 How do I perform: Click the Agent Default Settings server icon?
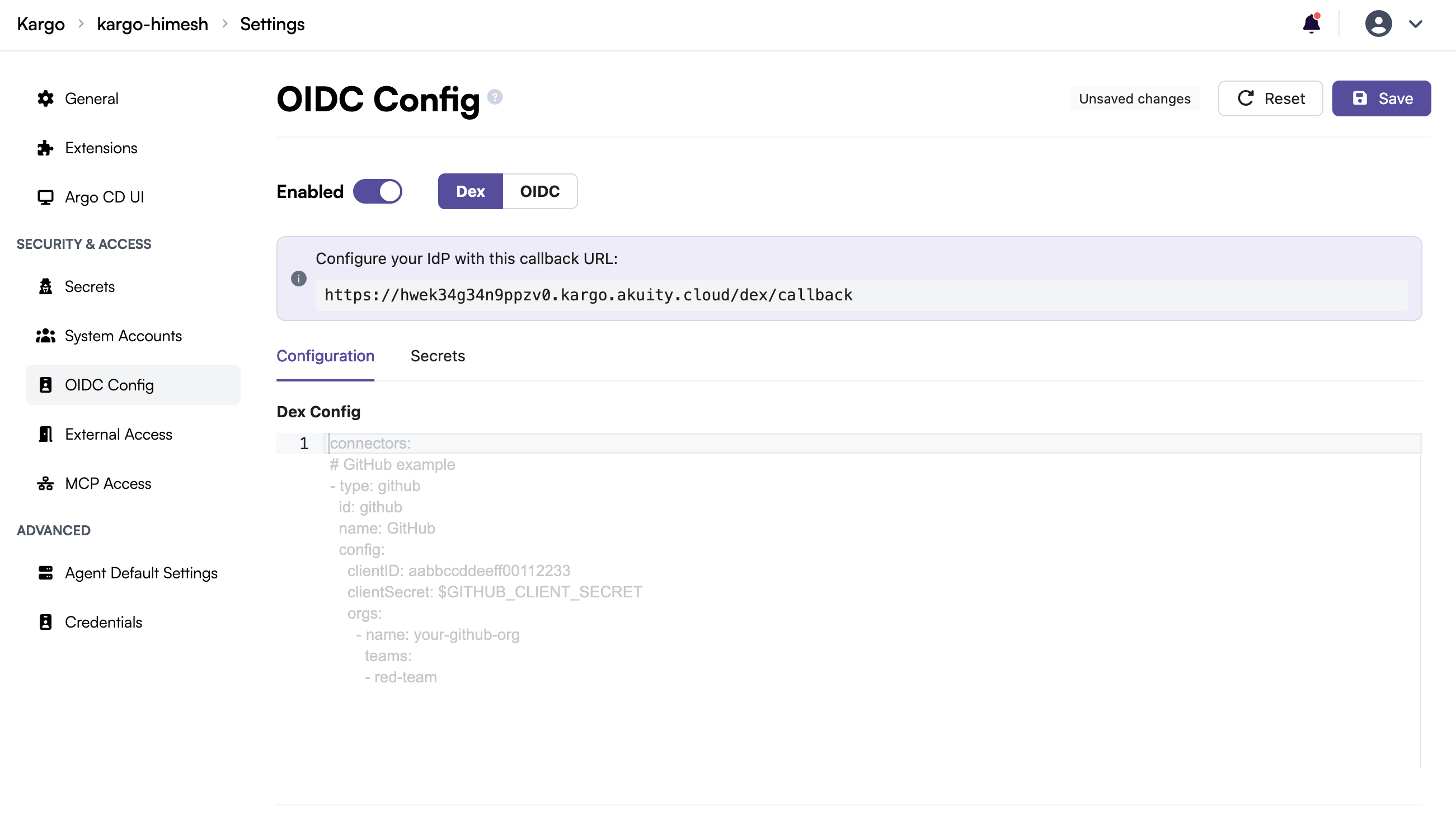pos(45,573)
